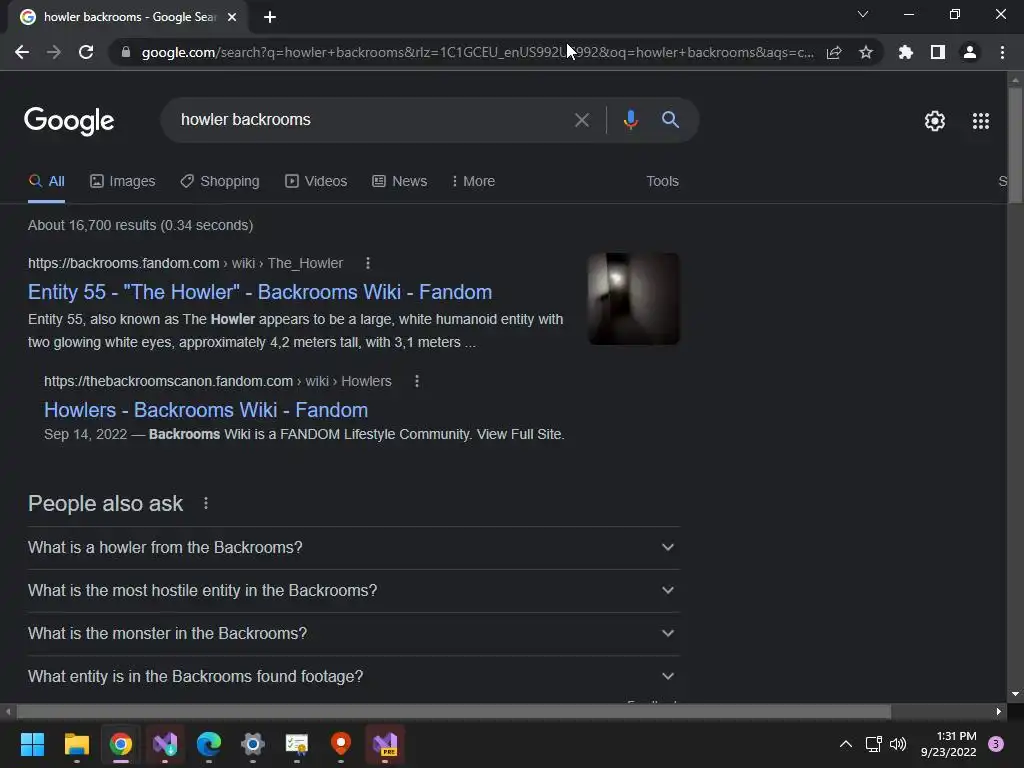1024x768 pixels.
Task: Expand the most hostile entity question
Action: [353, 590]
